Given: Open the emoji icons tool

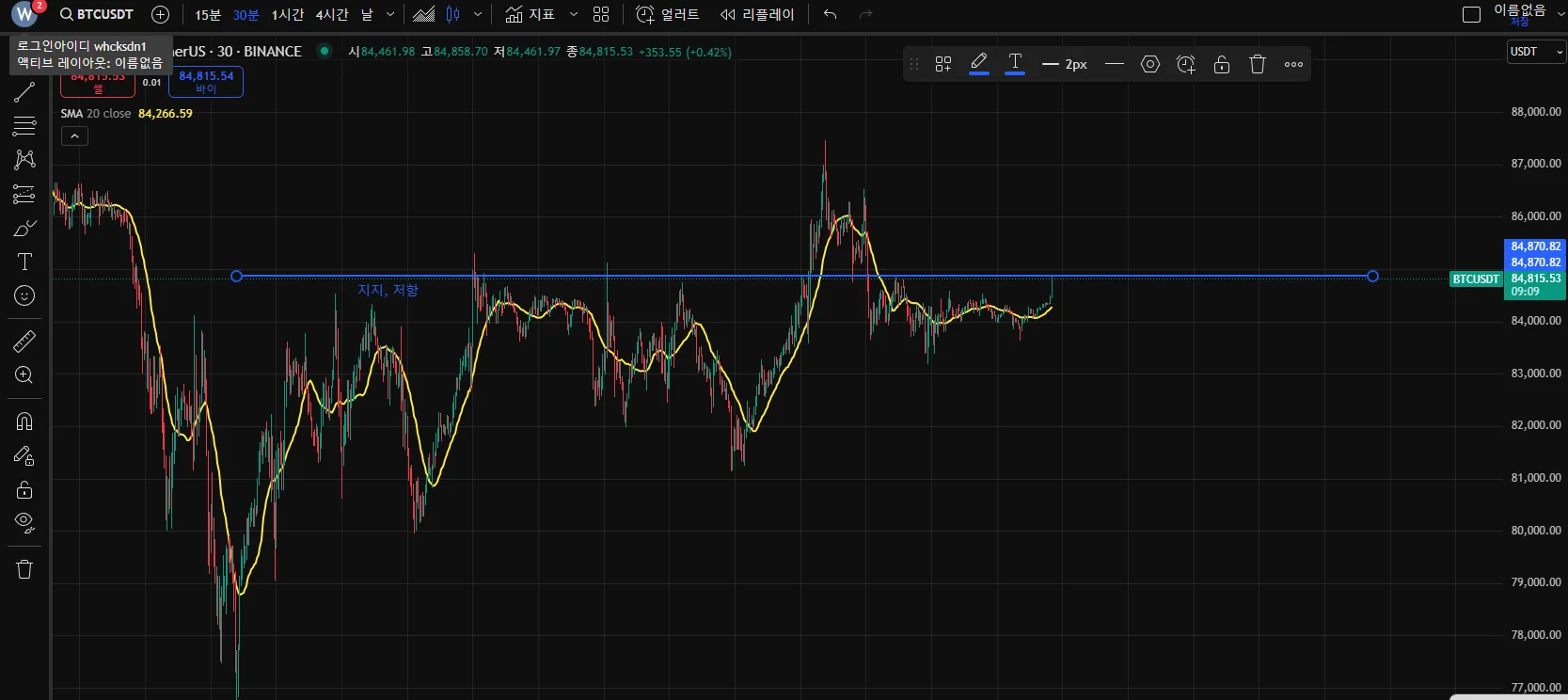Looking at the screenshot, I should [24, 295].
